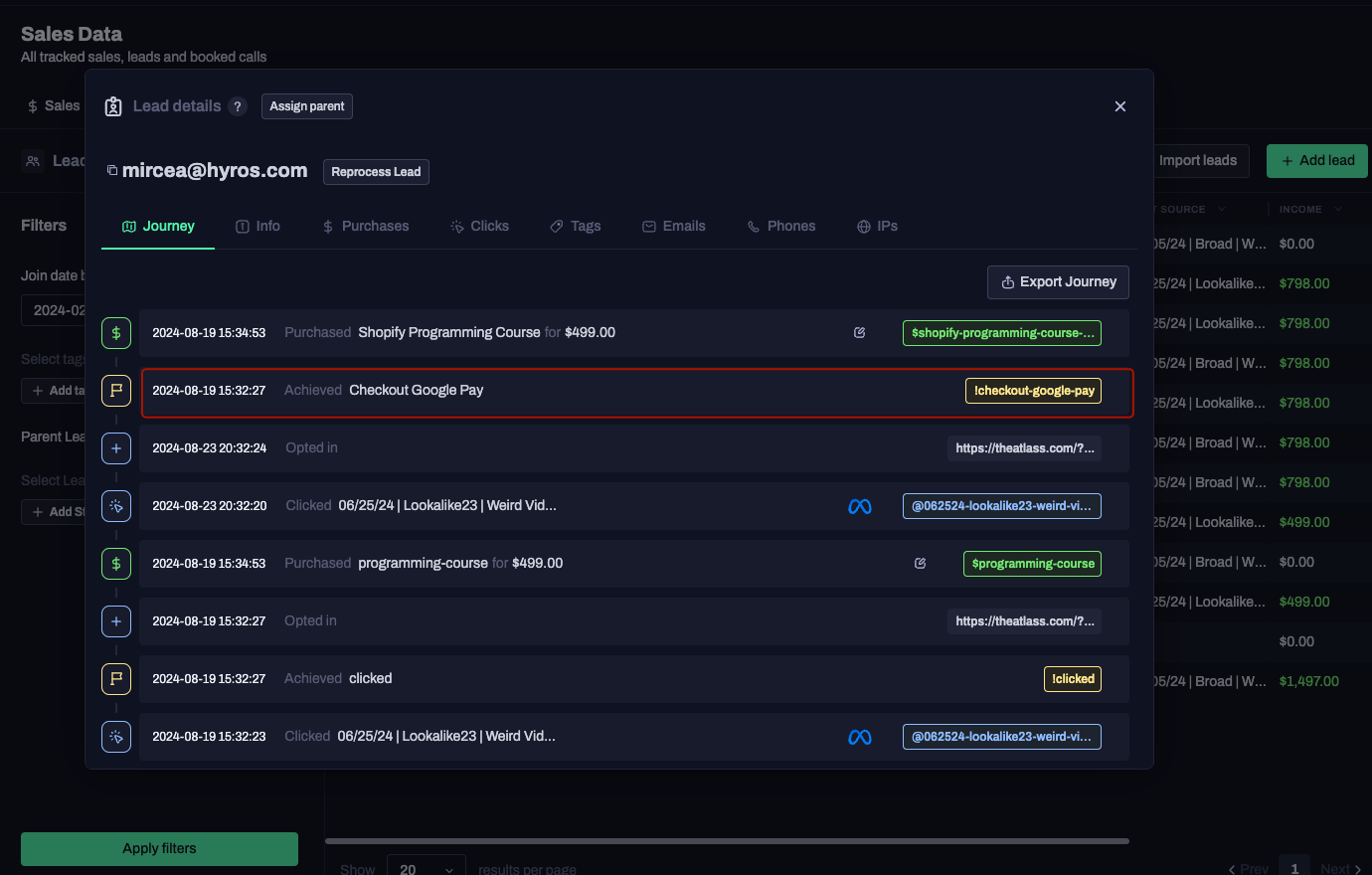Sort by the Income column header

[x=1310, y=209]
